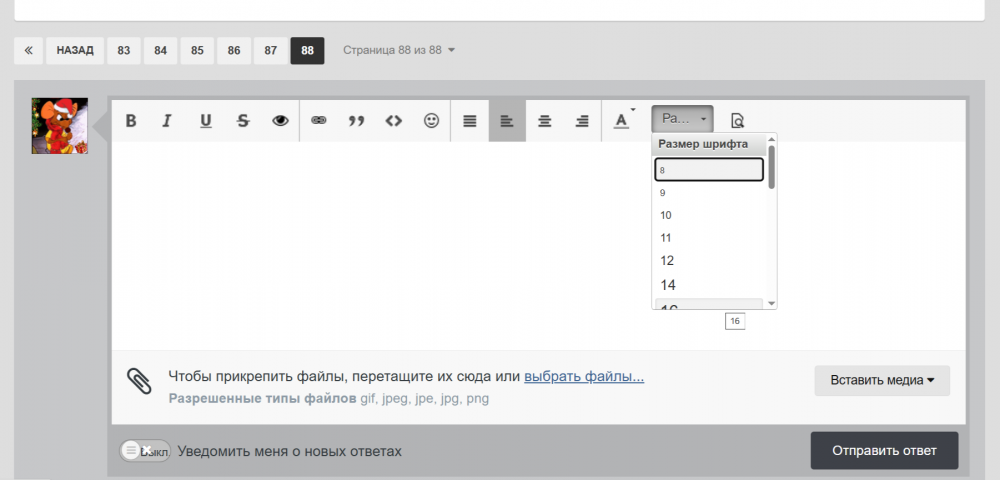Preview the post with magnifier icon
This screenshot has height=480, width=1000.
[737, 120]
